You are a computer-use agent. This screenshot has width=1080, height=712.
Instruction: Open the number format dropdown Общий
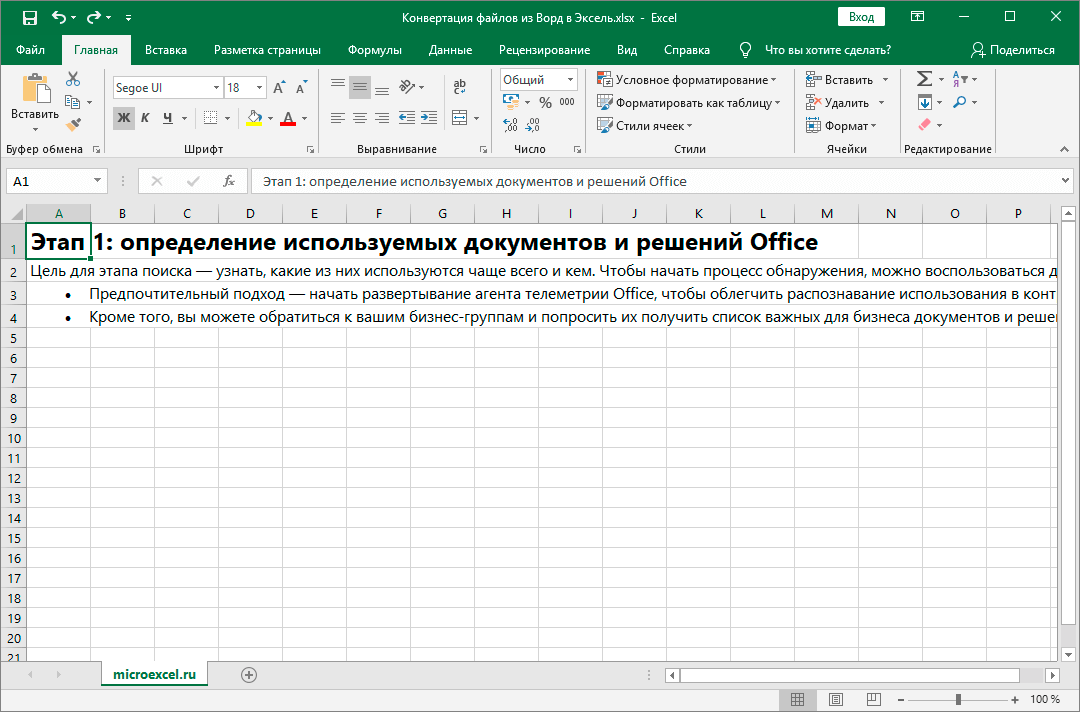coord(570,80)
